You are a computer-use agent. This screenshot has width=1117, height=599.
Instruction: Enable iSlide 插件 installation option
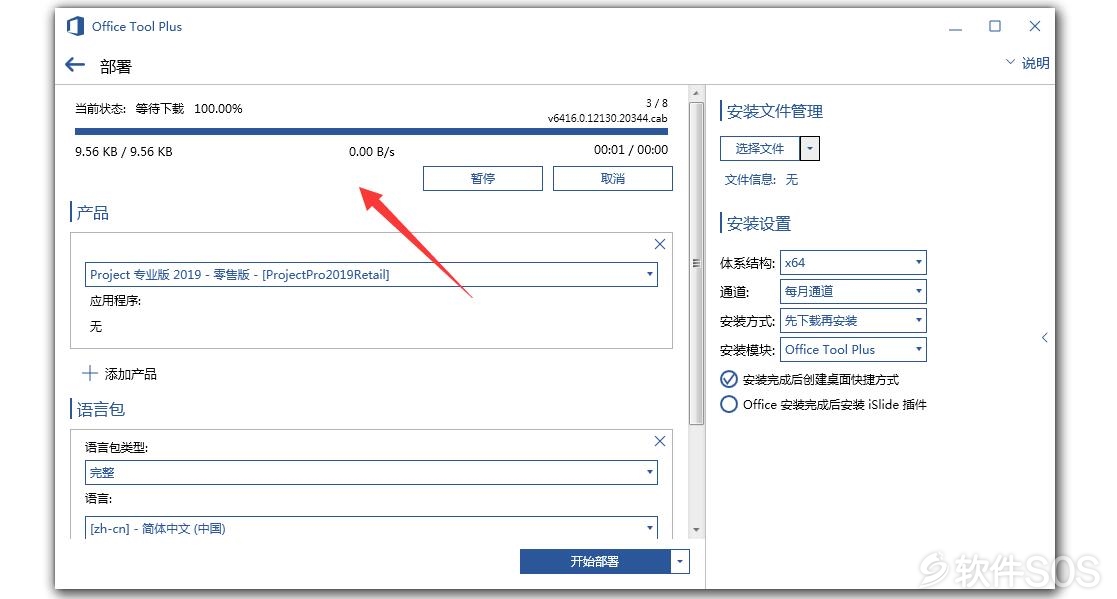729,405
